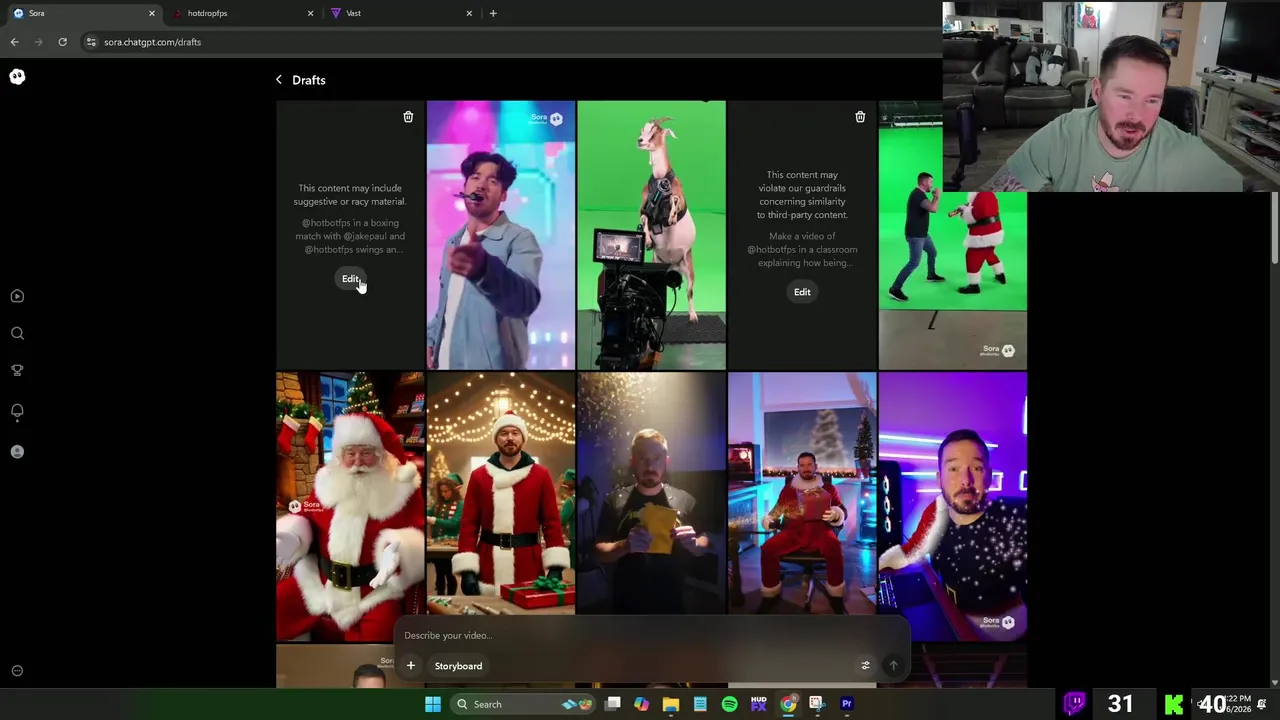Click the @hotbotfps boxing match prompt text

(x=350, y=236)
